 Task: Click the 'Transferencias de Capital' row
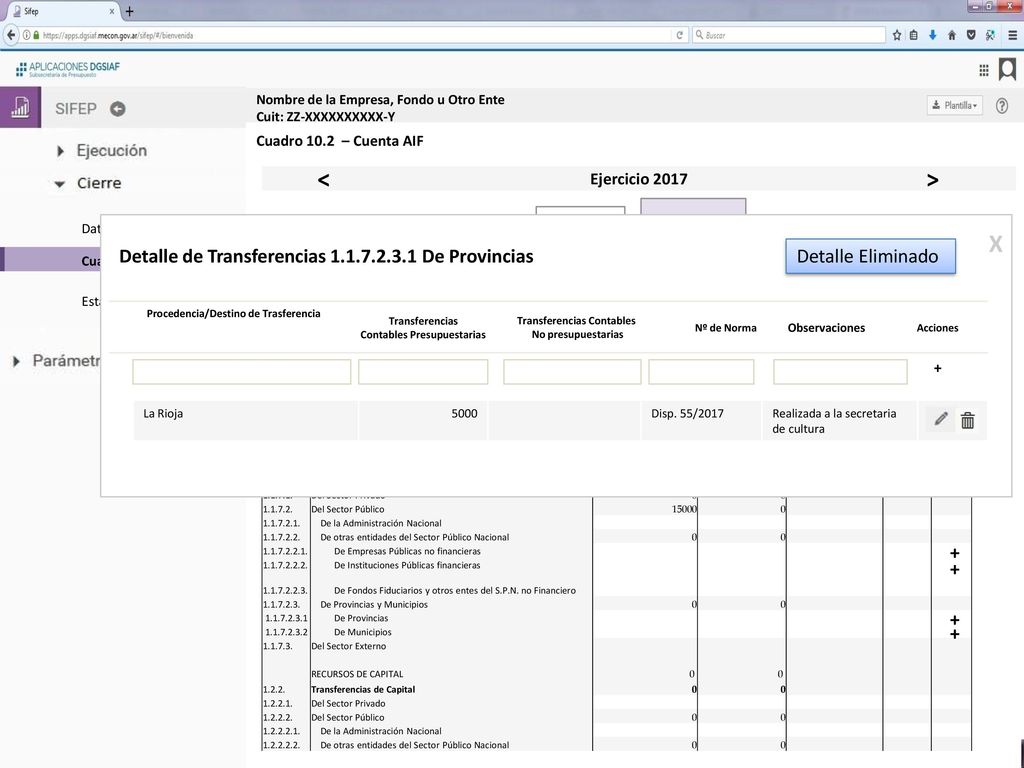[x=362, y=689]
